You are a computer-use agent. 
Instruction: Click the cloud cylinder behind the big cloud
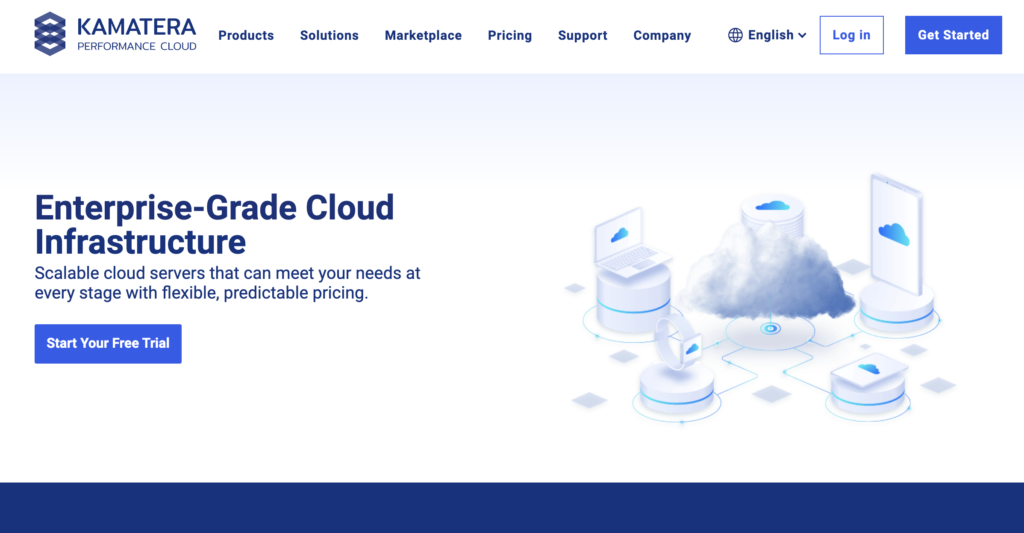[x=772, y=209]
